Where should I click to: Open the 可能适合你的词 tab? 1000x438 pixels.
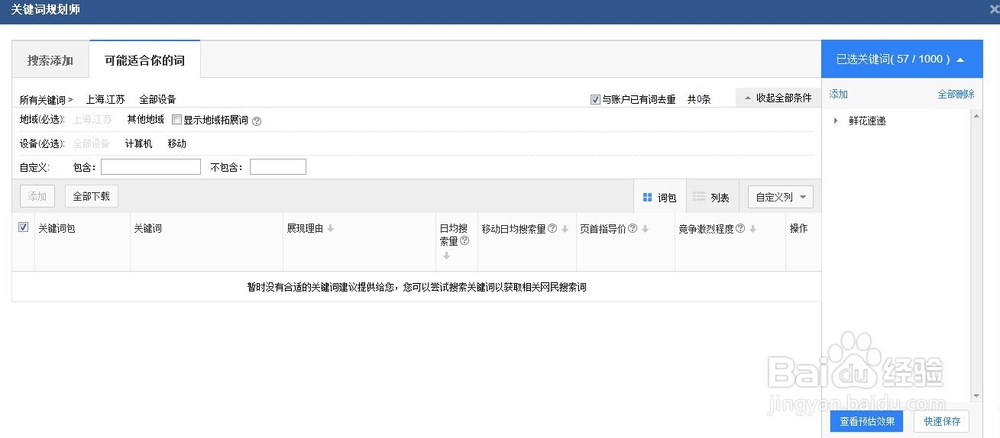tap(145, 61)
